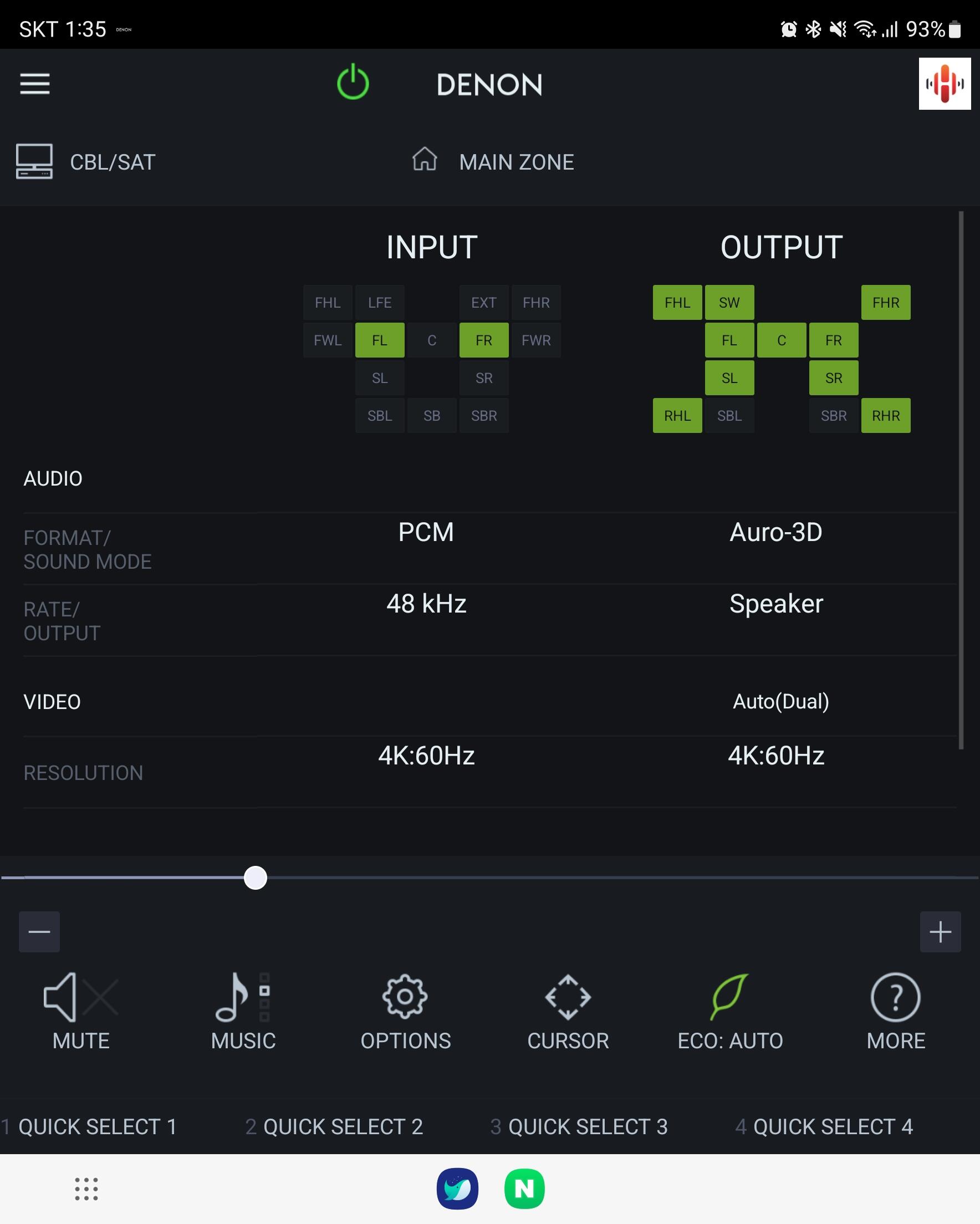Tap the DENON title text

(x=489, y=85)
